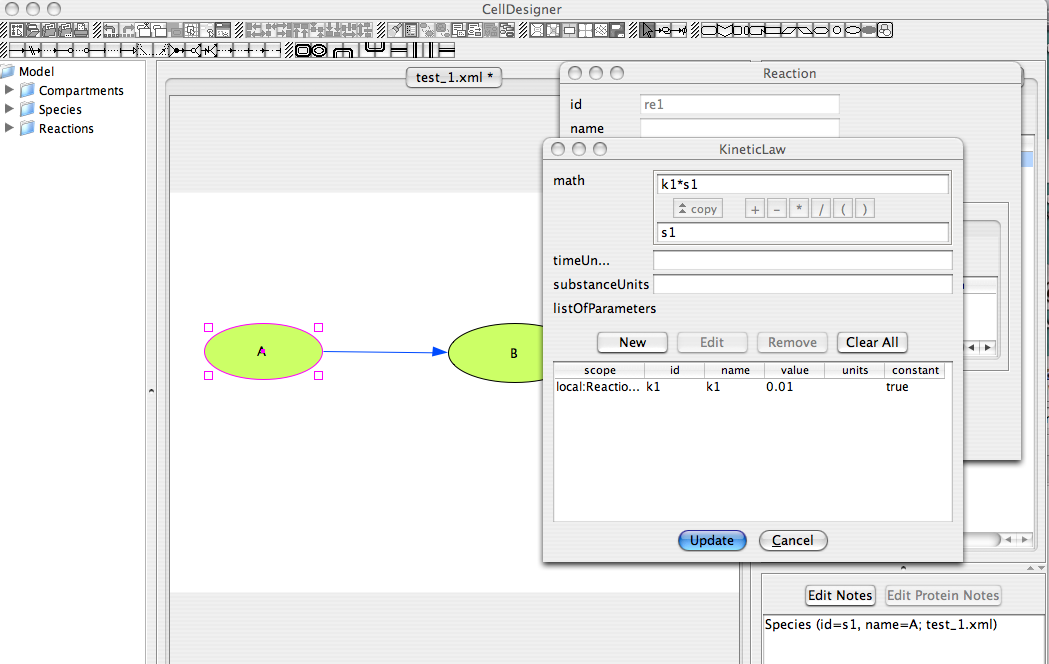
Task: Select the complex species icon at toolbar end
Action: point(884,30)
